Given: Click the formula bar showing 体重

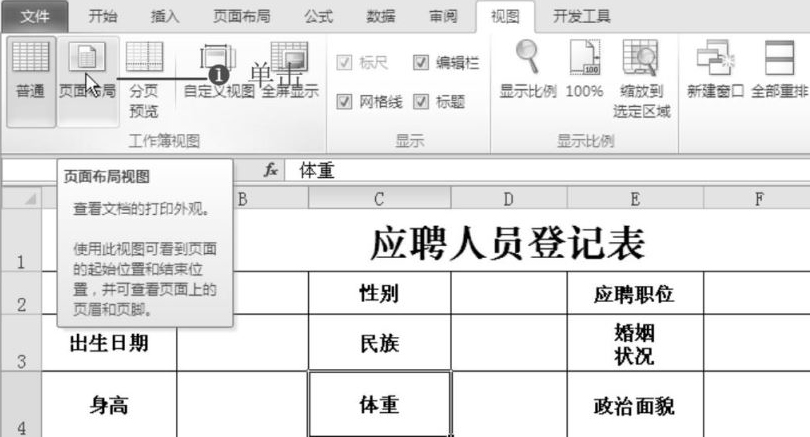Looking at the screenshot, I should click(x=547, y=170).
